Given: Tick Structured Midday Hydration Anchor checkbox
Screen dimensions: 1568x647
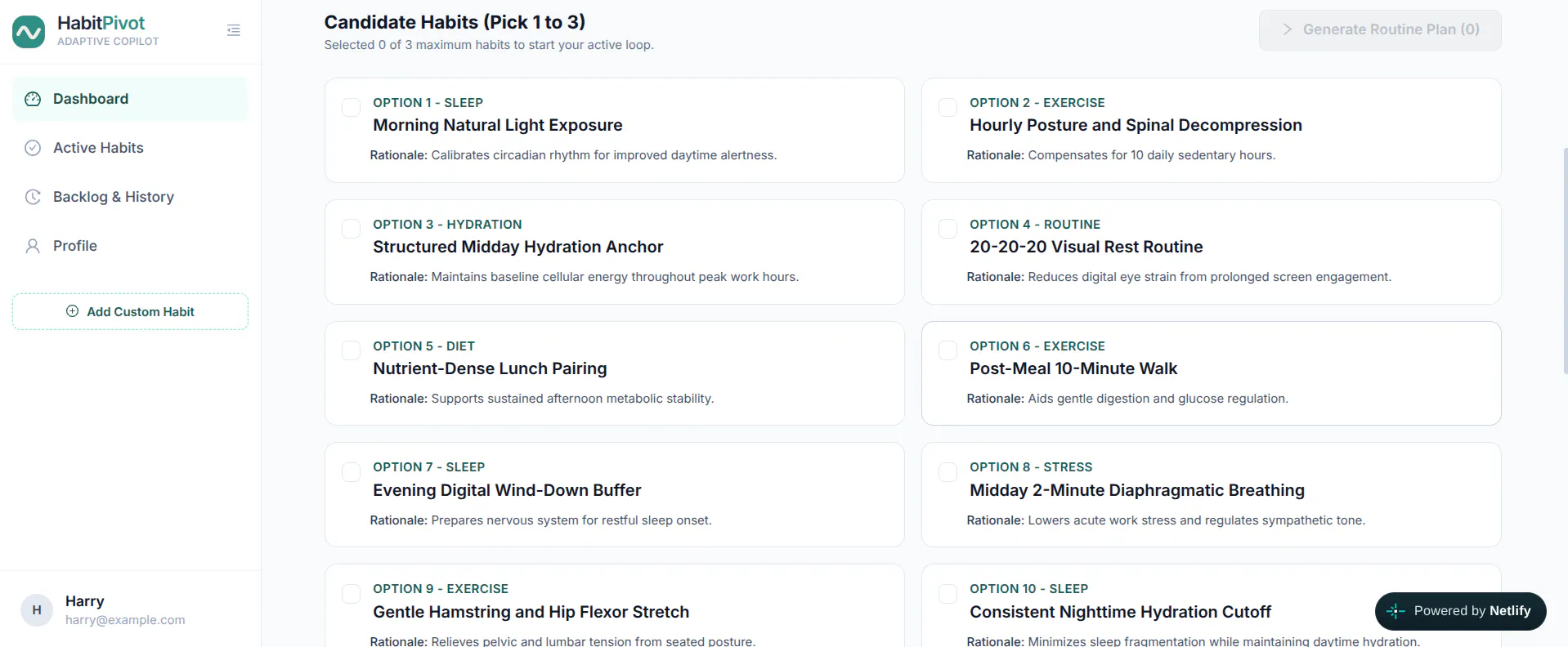Looking at the screenshot, I should click(351, 229).
